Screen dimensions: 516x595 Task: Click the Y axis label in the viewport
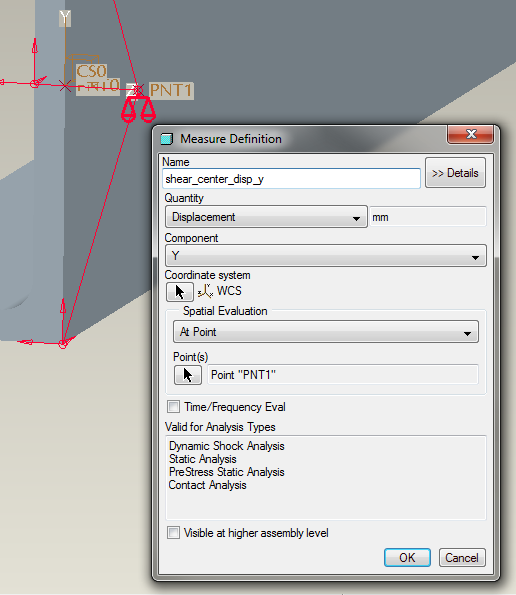point(65,18)
